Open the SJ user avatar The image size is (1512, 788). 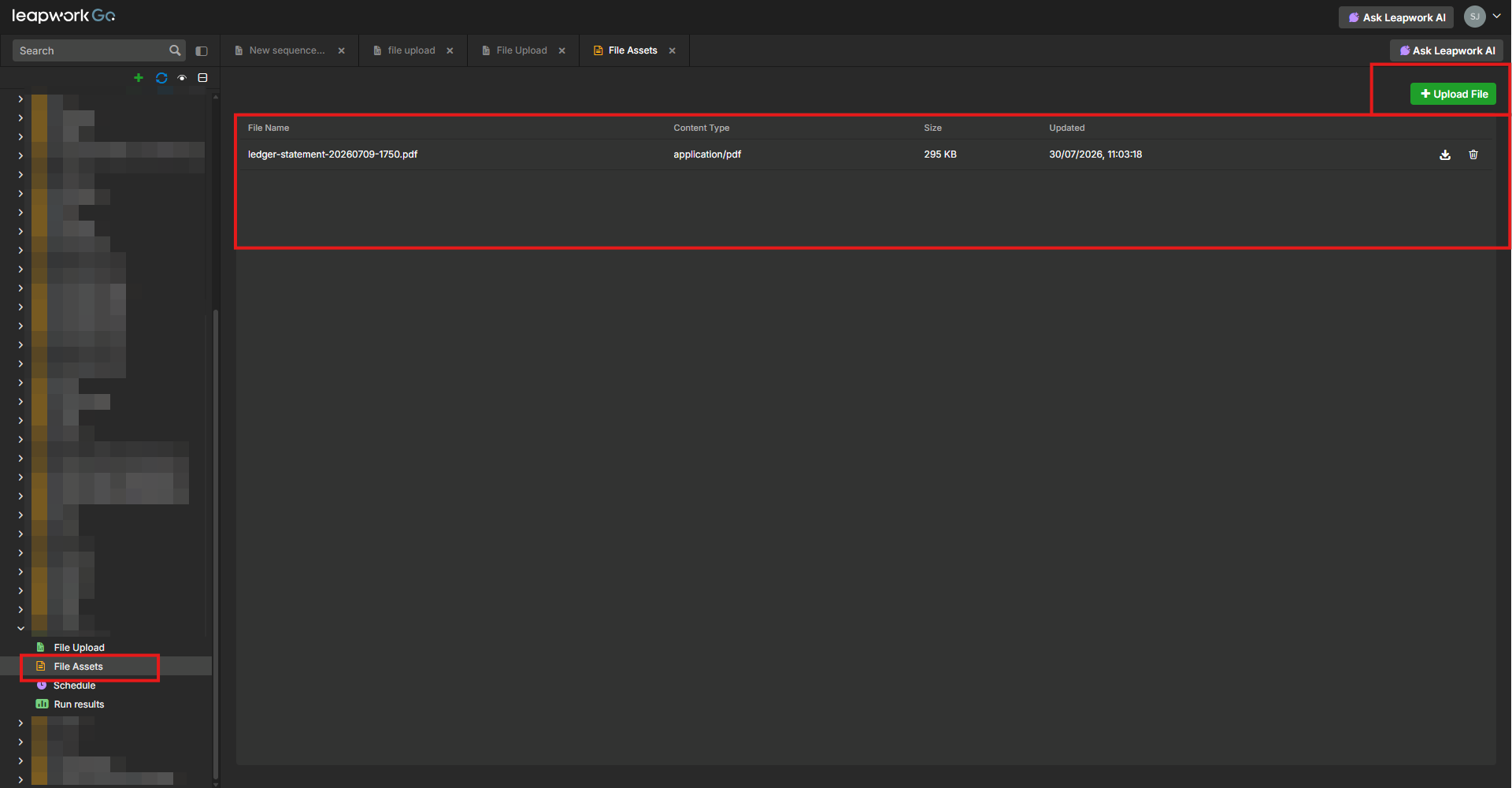[1475, 17]
